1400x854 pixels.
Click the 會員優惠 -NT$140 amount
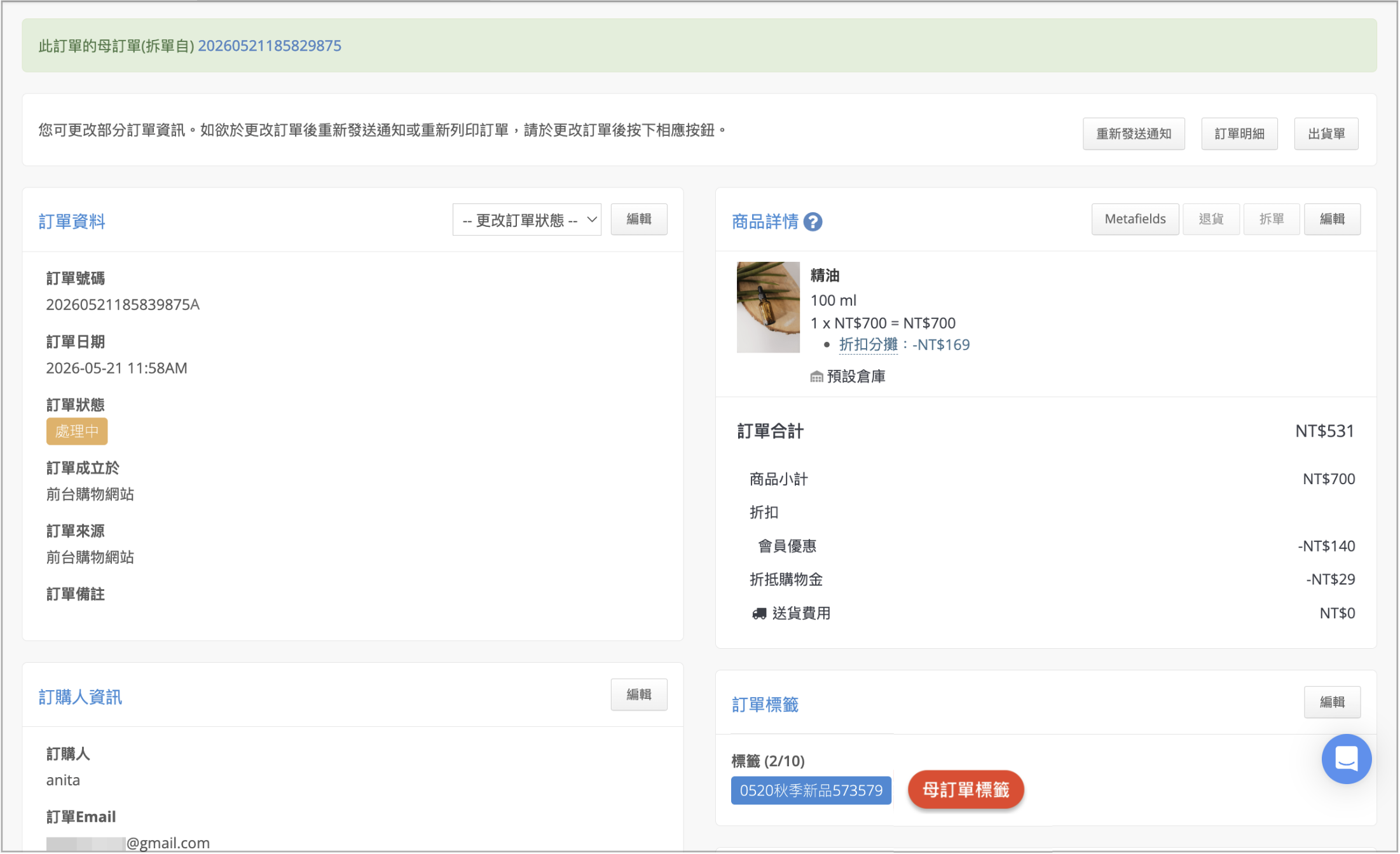[1326, 546]
